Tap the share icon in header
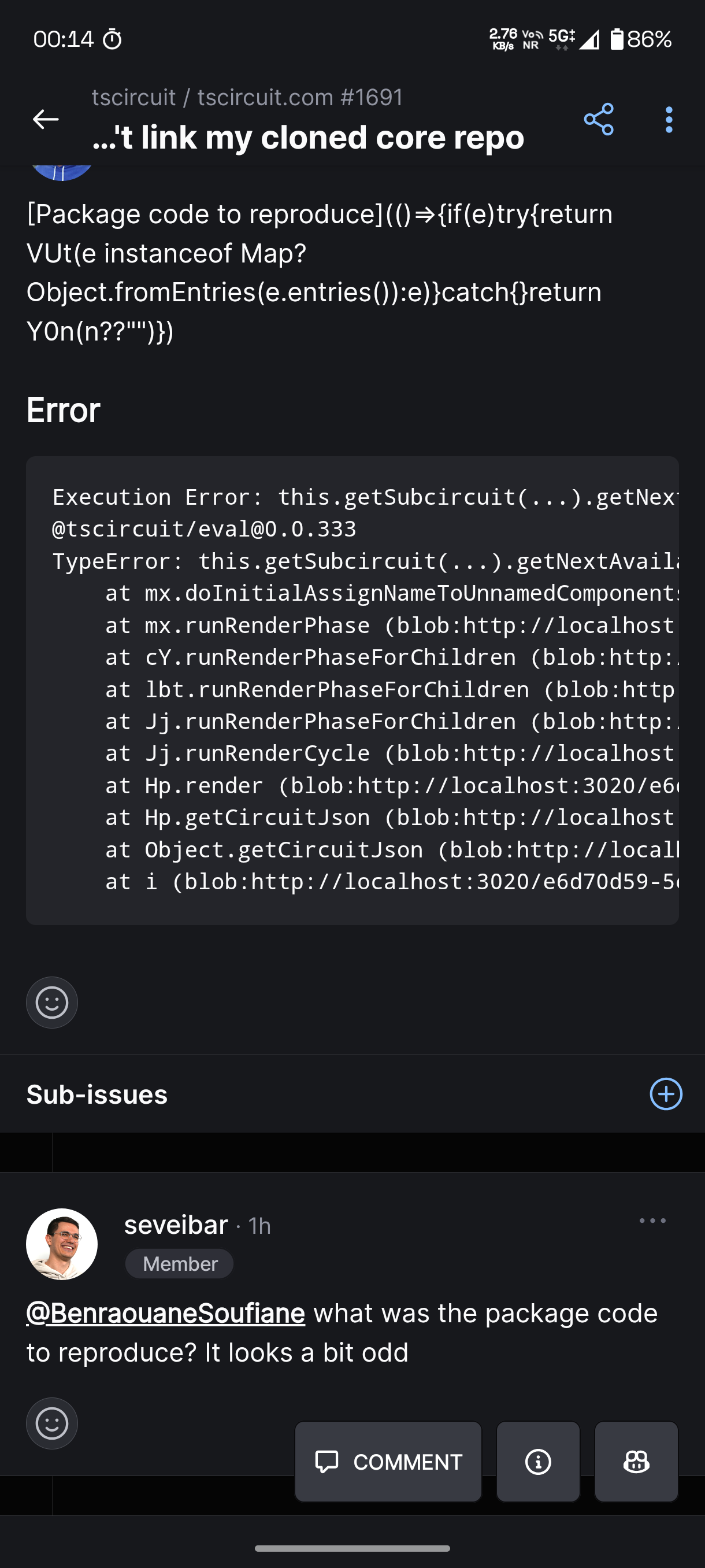 599,119
